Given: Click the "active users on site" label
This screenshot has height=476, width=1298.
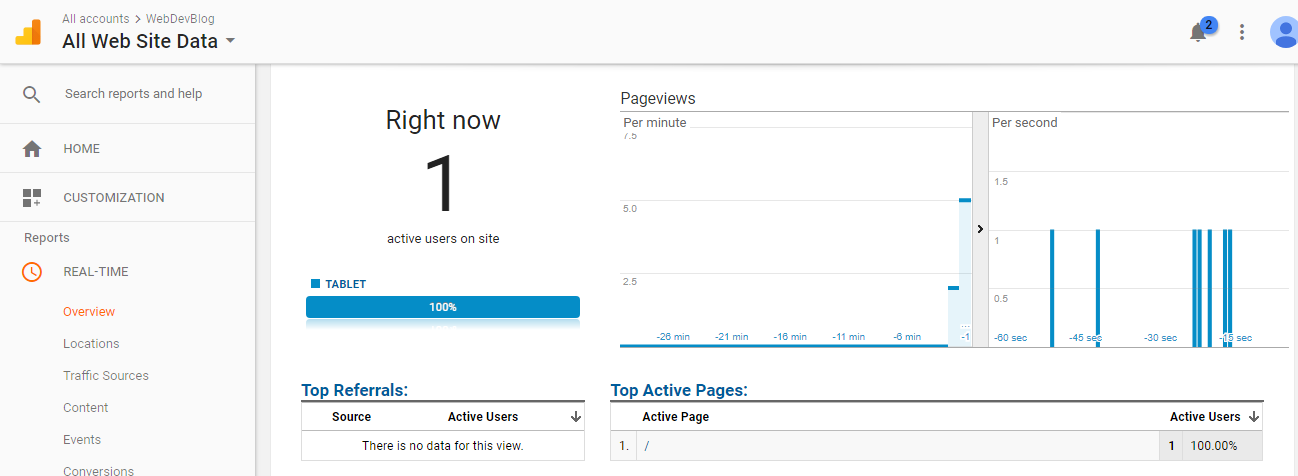Looking at the screenshot, I should pyautogui.click(x=443, y=239).
